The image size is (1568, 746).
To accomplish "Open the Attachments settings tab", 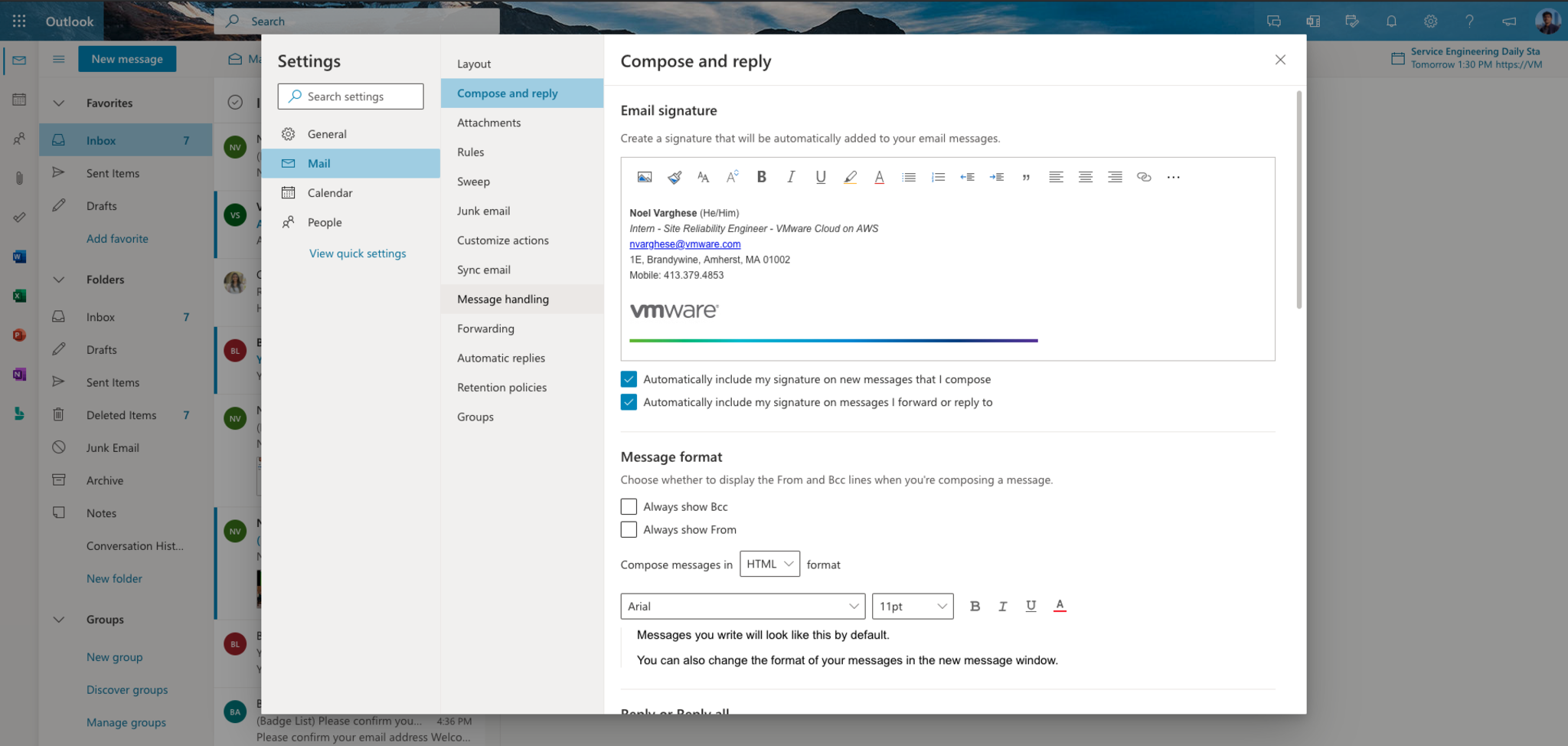I will pyautogui.click(x=488, y=123).
